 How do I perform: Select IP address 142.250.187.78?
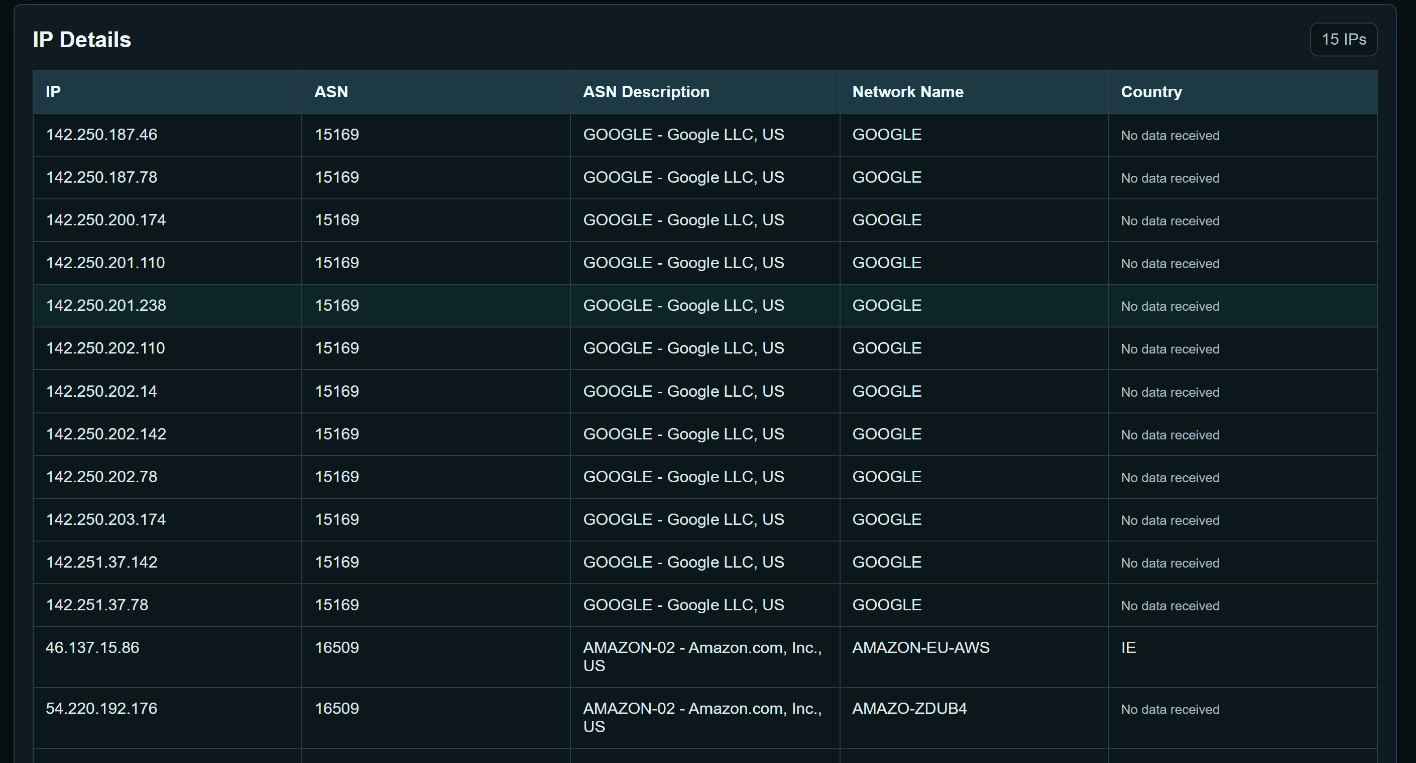tap(101, 178)
